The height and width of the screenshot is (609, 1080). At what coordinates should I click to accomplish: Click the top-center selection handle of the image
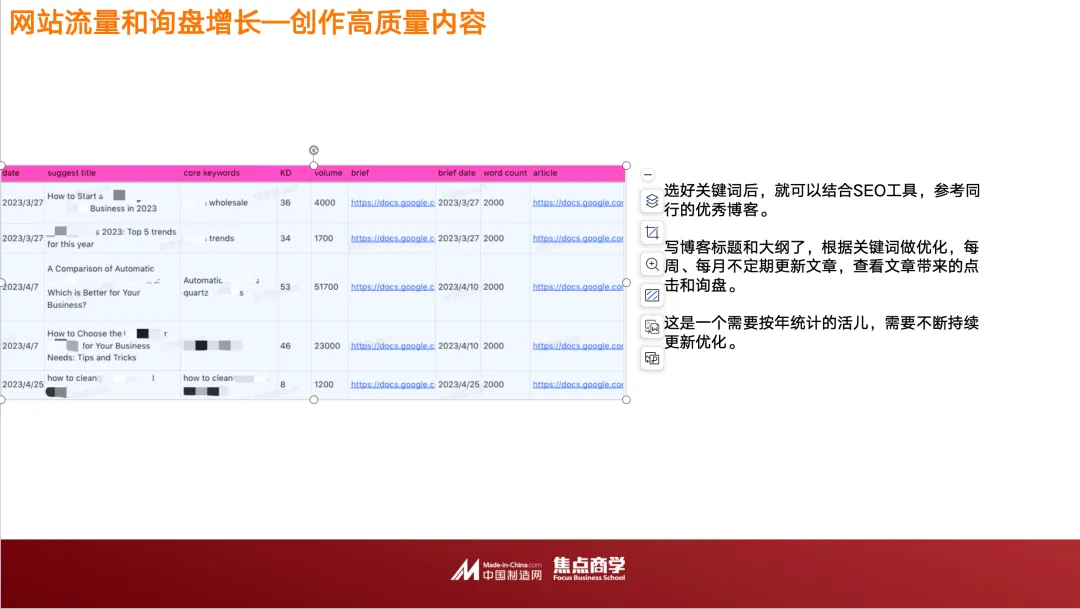click(312, 164)
